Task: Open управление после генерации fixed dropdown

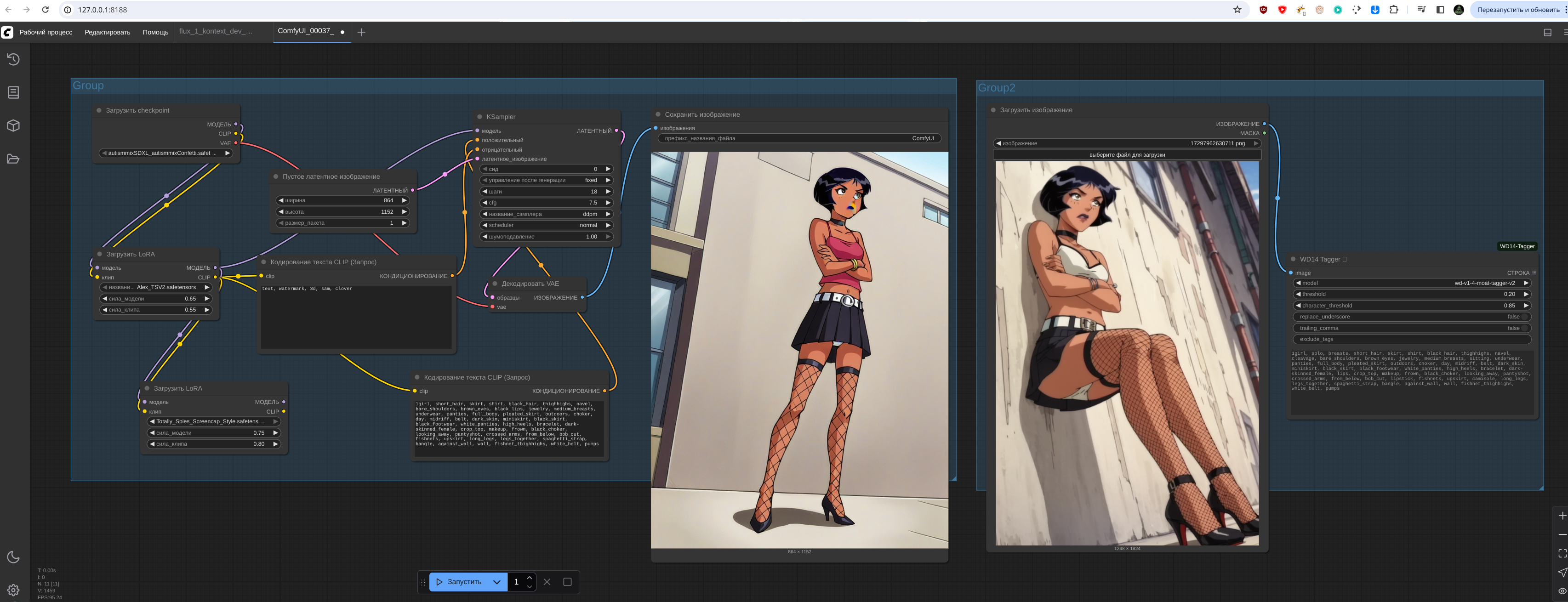Action: coord(546,180)
